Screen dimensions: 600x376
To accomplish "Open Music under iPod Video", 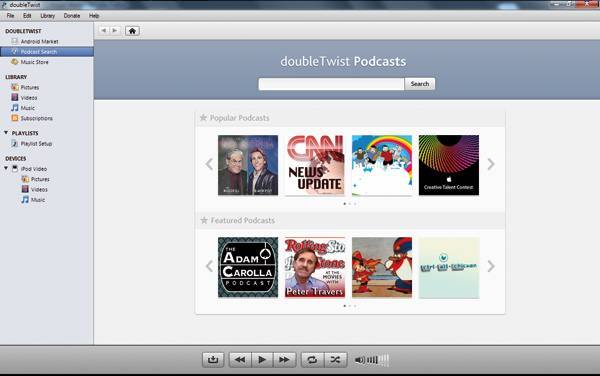I will [38, 200].
